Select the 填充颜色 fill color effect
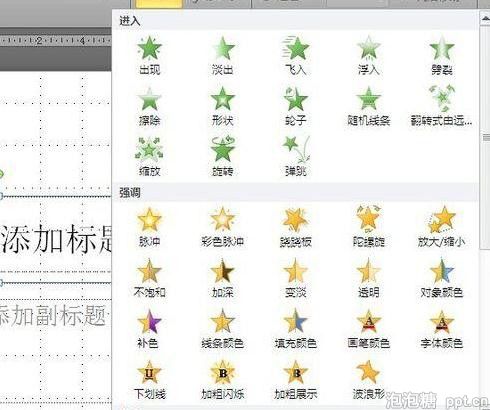This screenshot has height=410, width=490. tap(296, 329)
